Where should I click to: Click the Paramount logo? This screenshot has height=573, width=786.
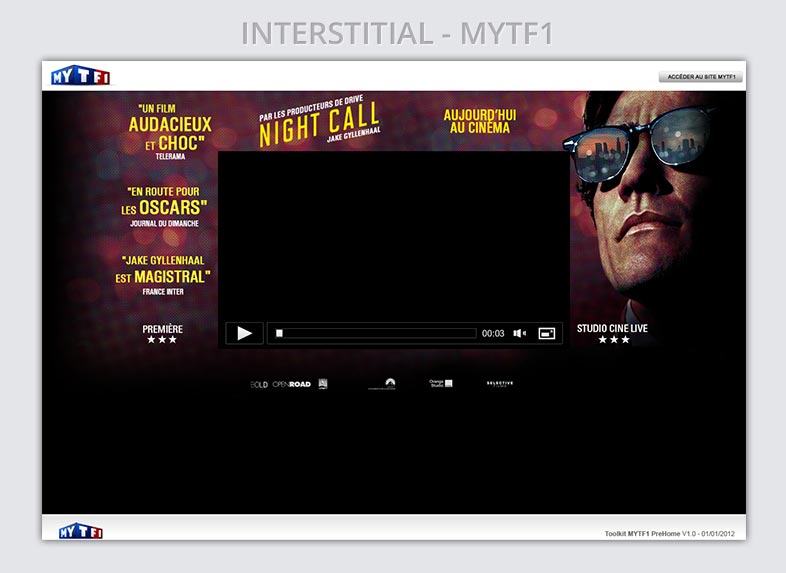tap(382, 384)
